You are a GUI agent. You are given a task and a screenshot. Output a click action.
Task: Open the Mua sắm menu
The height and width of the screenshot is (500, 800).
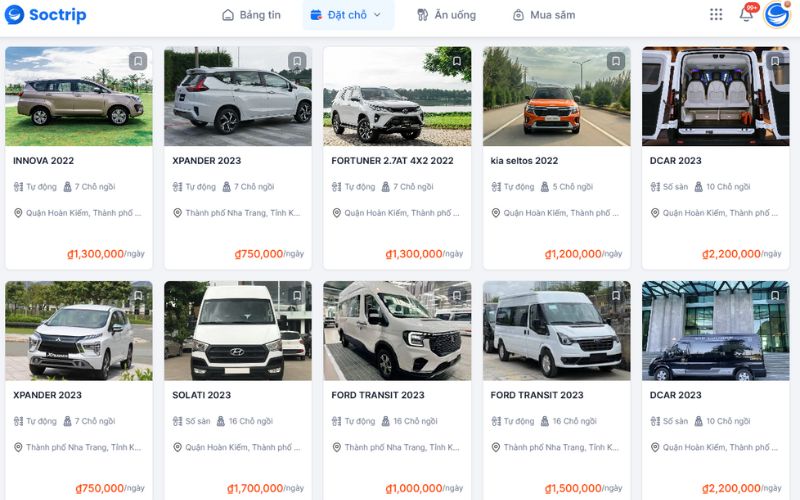544,15
